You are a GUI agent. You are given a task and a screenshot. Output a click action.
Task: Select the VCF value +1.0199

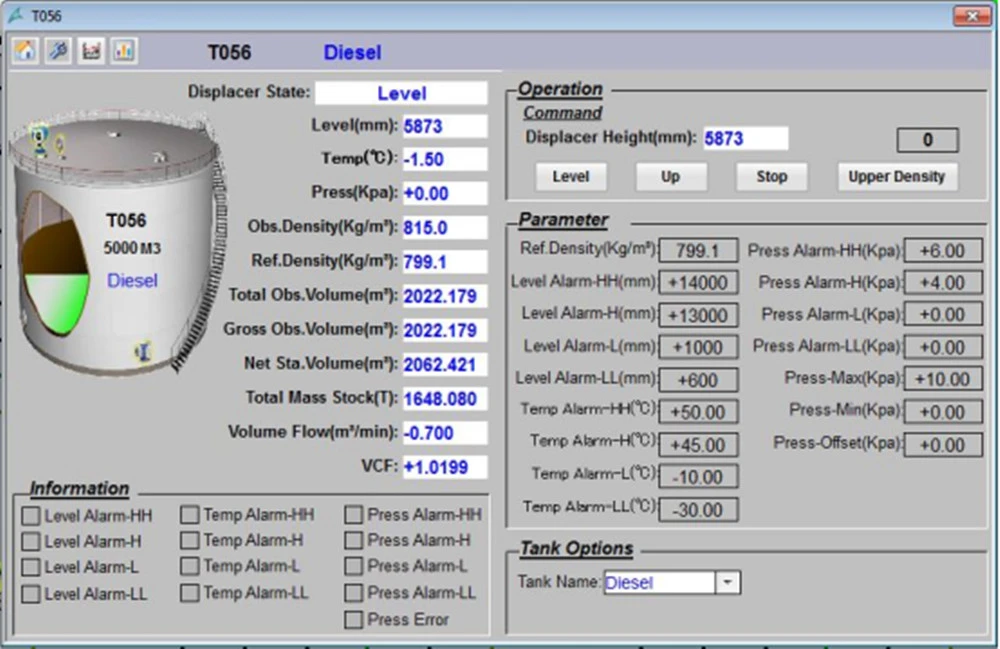(445, 467)
